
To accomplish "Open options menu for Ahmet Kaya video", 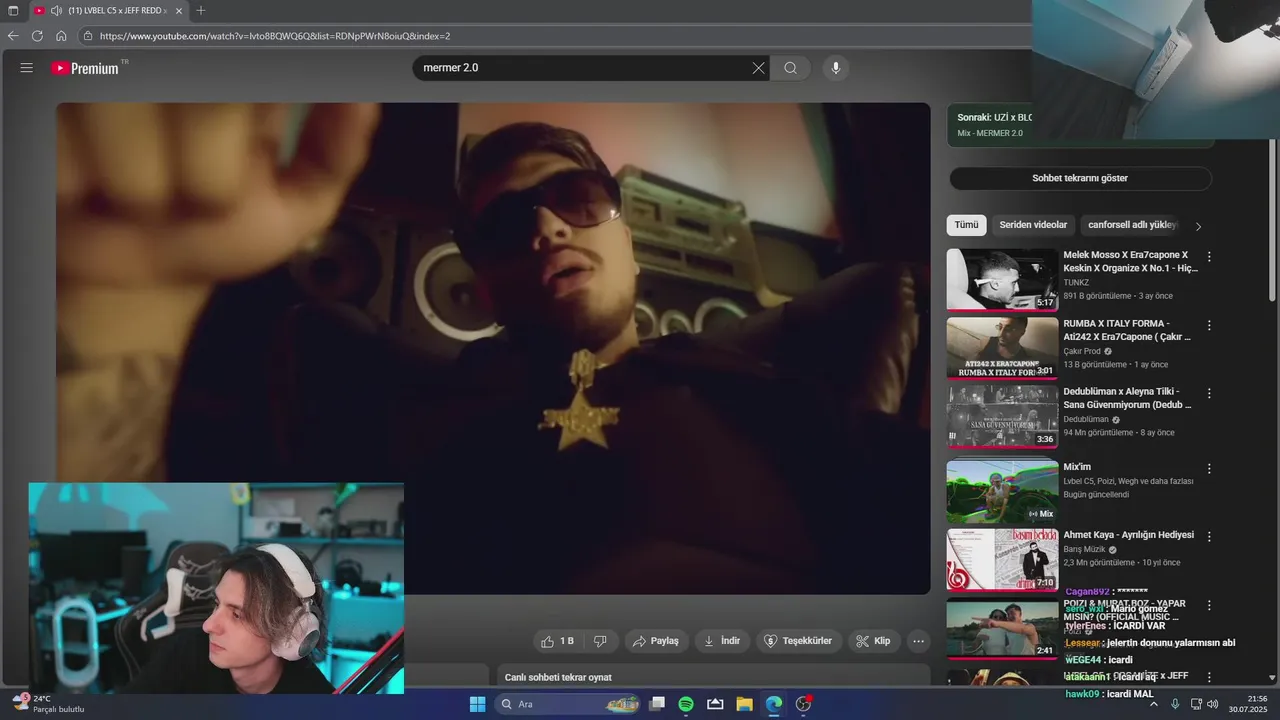I will (x=1209, y=537).
